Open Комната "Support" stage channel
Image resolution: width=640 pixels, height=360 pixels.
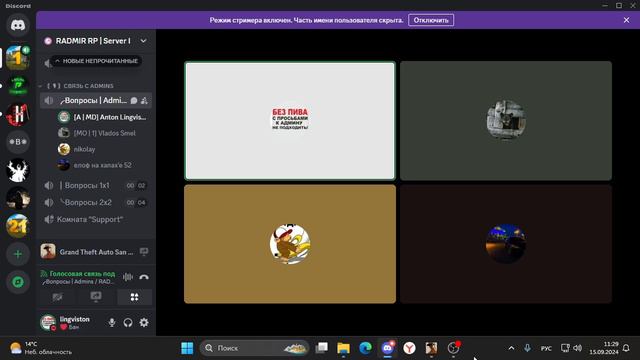96,220
